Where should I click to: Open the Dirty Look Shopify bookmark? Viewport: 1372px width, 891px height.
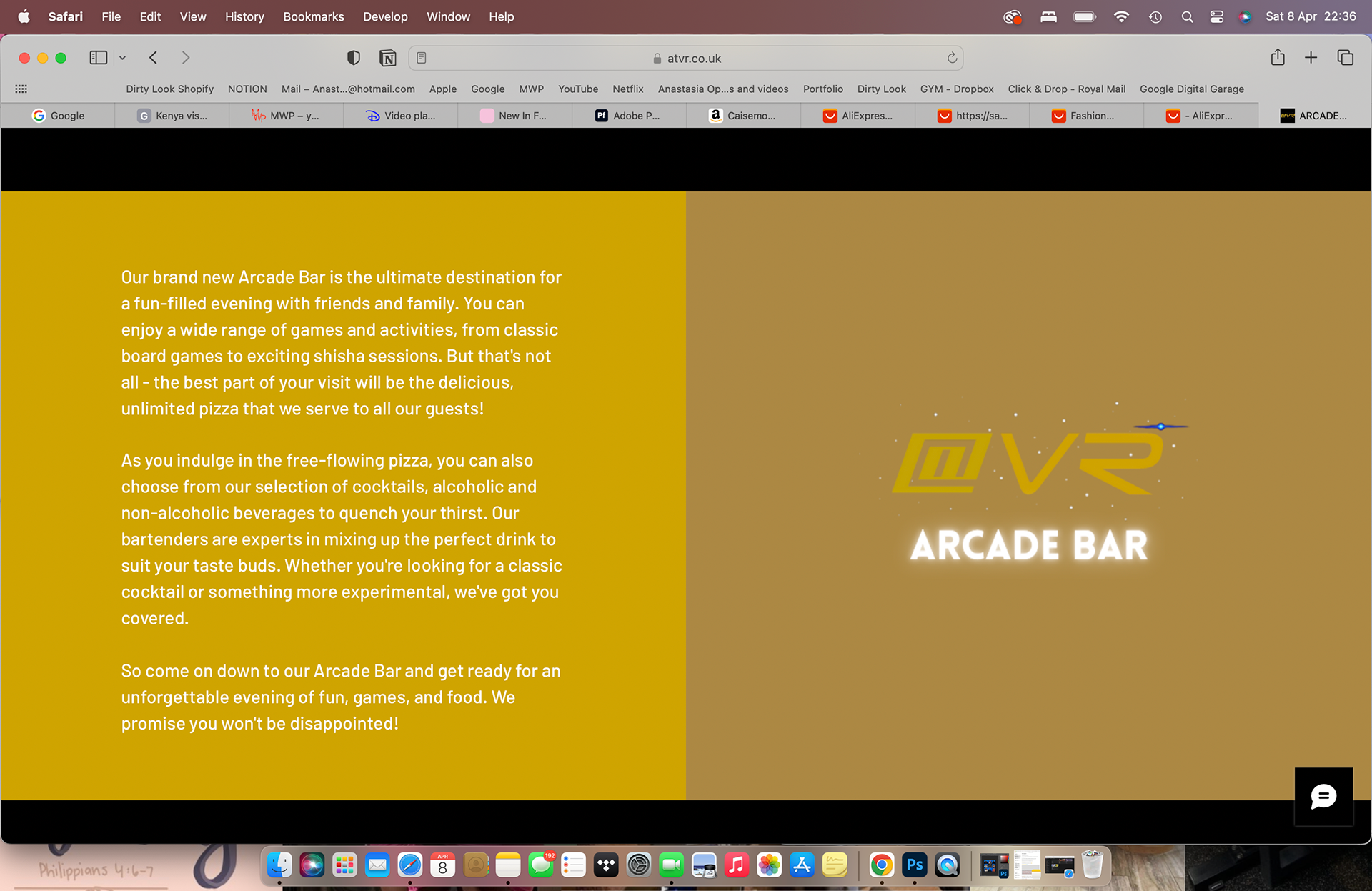pos(169,89)
